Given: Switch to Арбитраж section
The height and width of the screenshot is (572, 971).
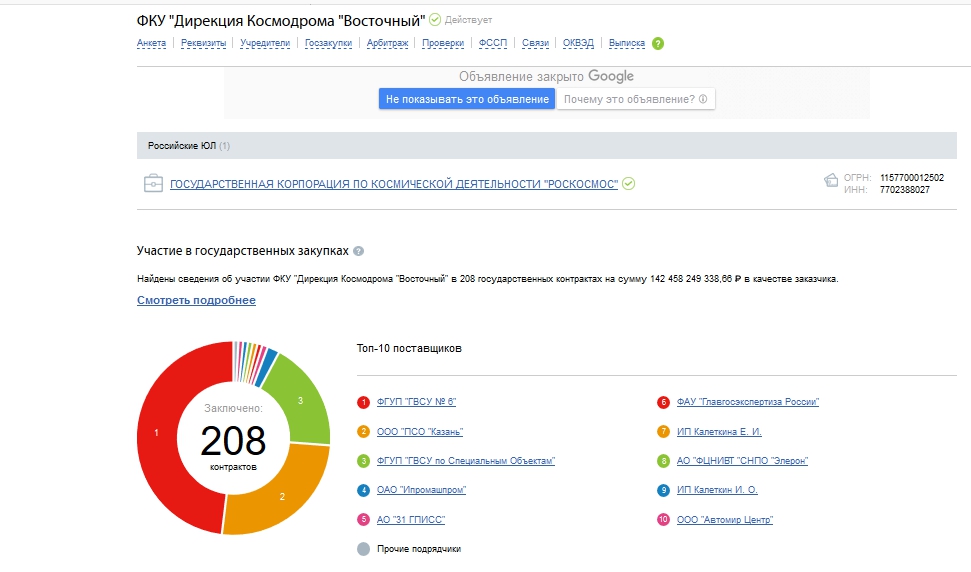Looking at the screenshot, I should (x=387, y=43).
